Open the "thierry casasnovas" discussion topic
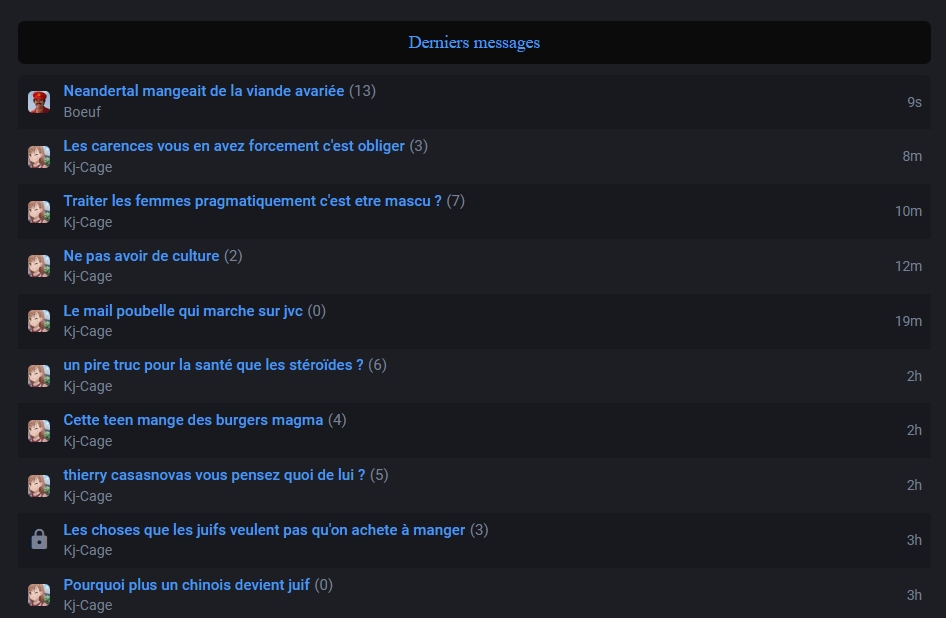 tap(214, 475)
